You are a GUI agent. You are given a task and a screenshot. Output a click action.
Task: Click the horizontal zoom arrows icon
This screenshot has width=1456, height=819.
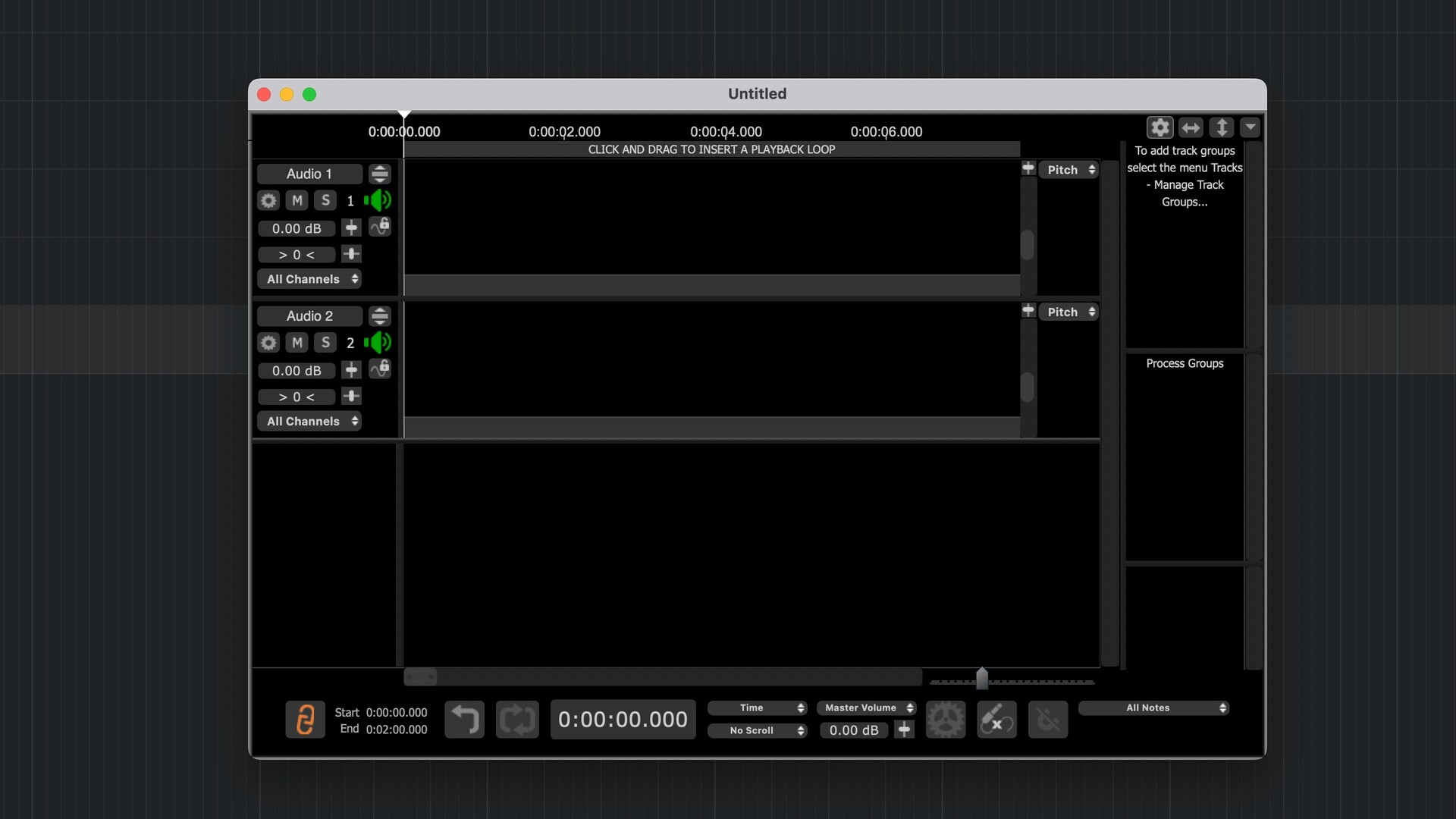tap(1191, 127)
